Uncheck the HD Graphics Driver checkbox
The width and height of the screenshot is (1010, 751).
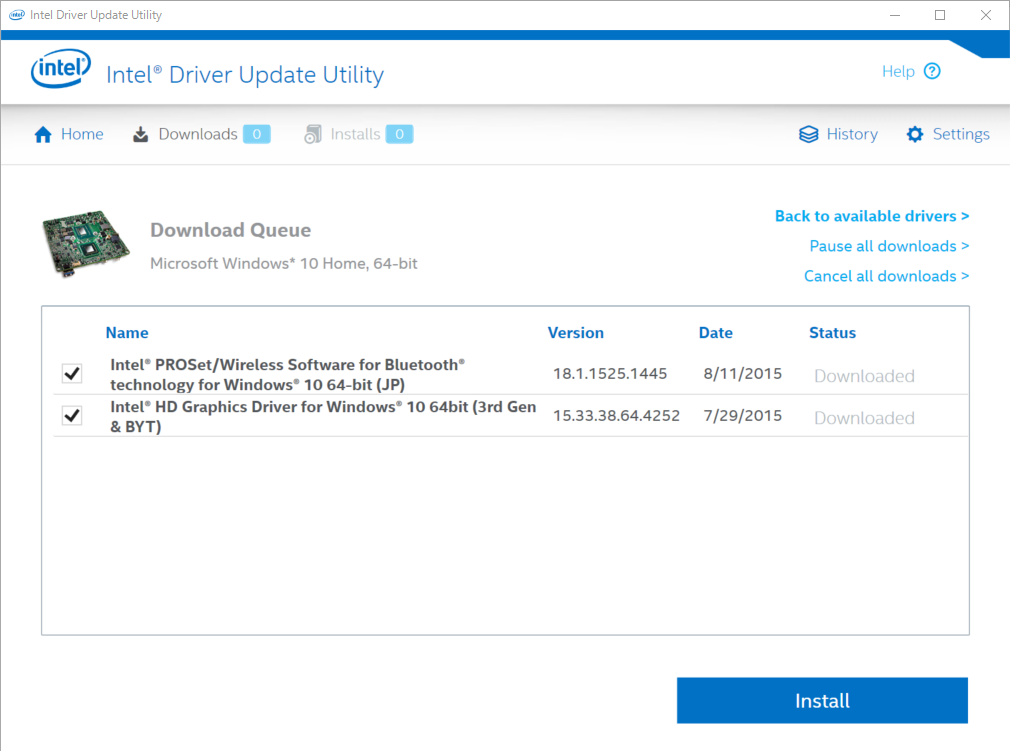(x=72, y=415)
